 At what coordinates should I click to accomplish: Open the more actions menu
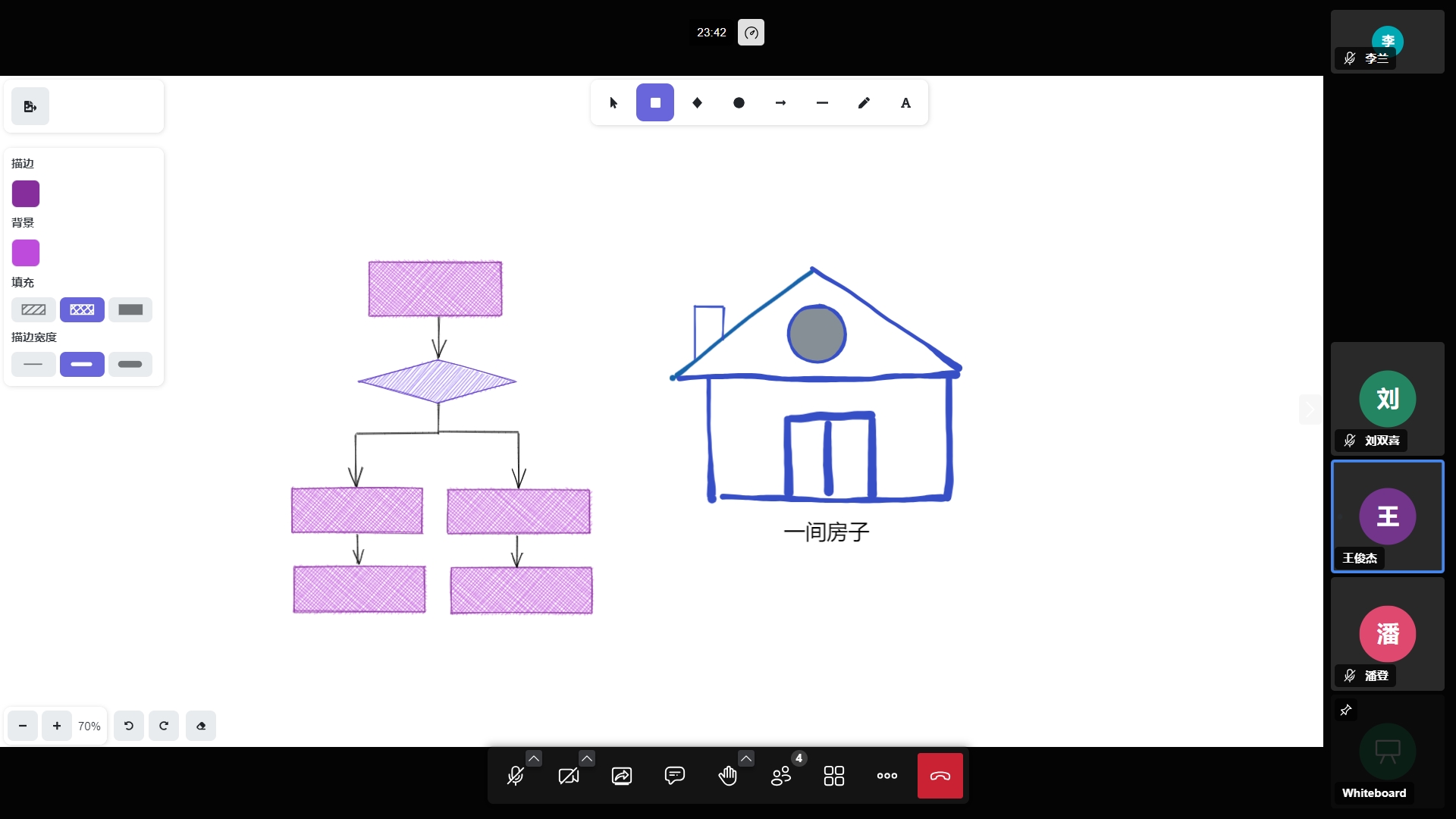887,776
